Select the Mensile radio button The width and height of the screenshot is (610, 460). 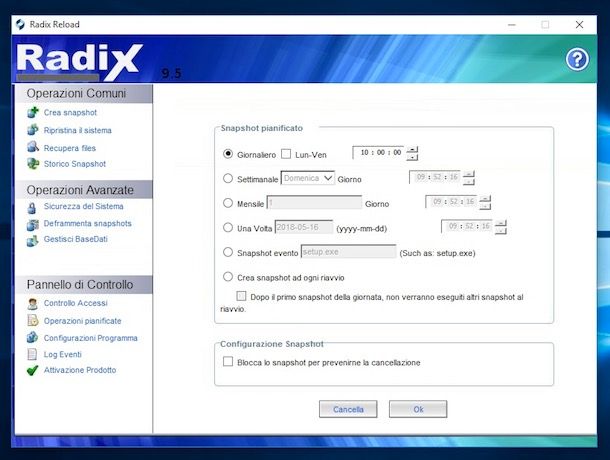228,203
